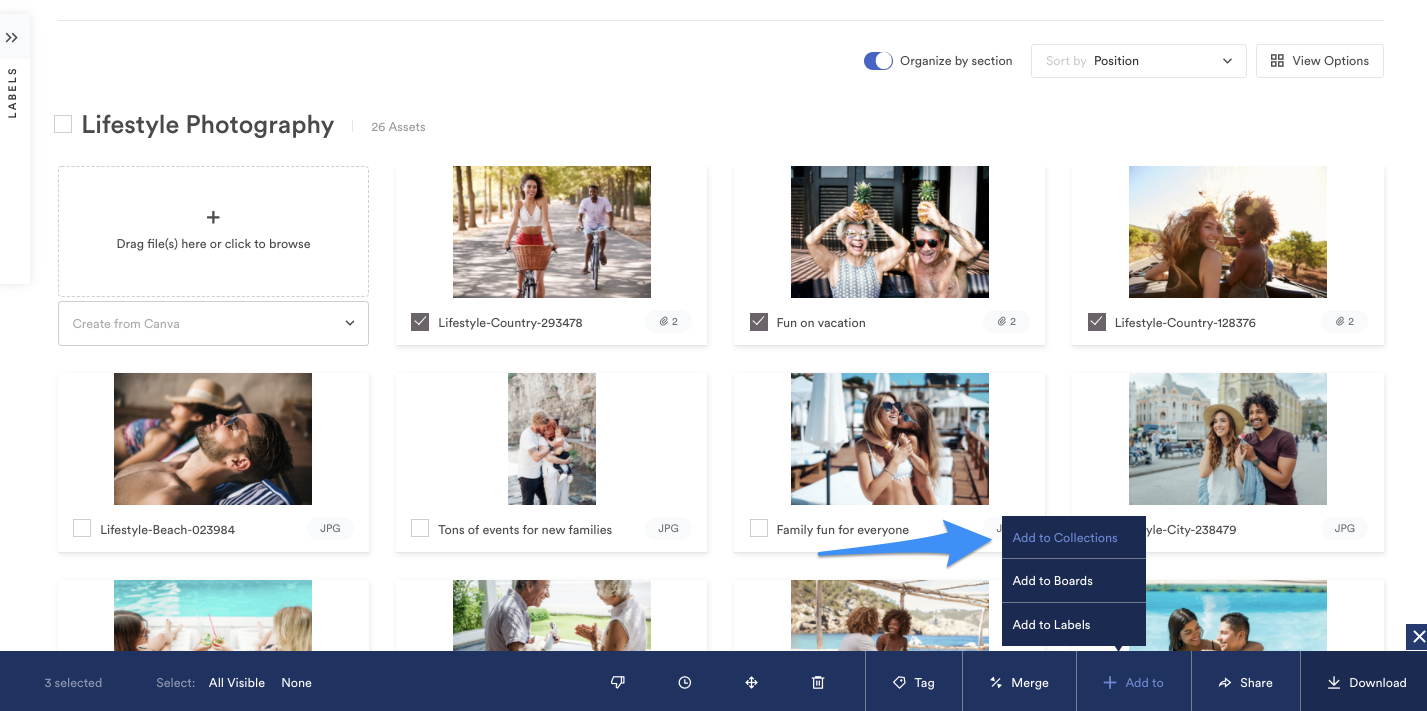
Task: Select All Visible assets link
Action: [x=237, y=683]
